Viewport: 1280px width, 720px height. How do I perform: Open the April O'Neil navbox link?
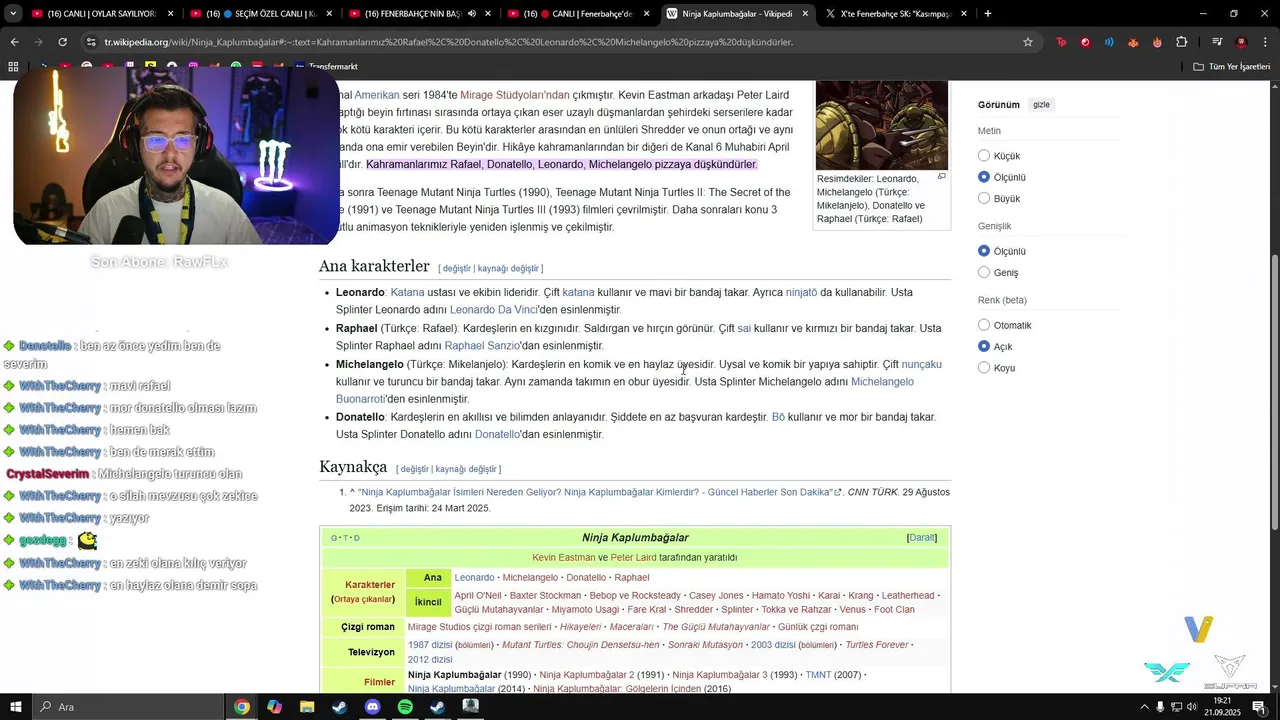pyautogui.click(x=478, y=595)
